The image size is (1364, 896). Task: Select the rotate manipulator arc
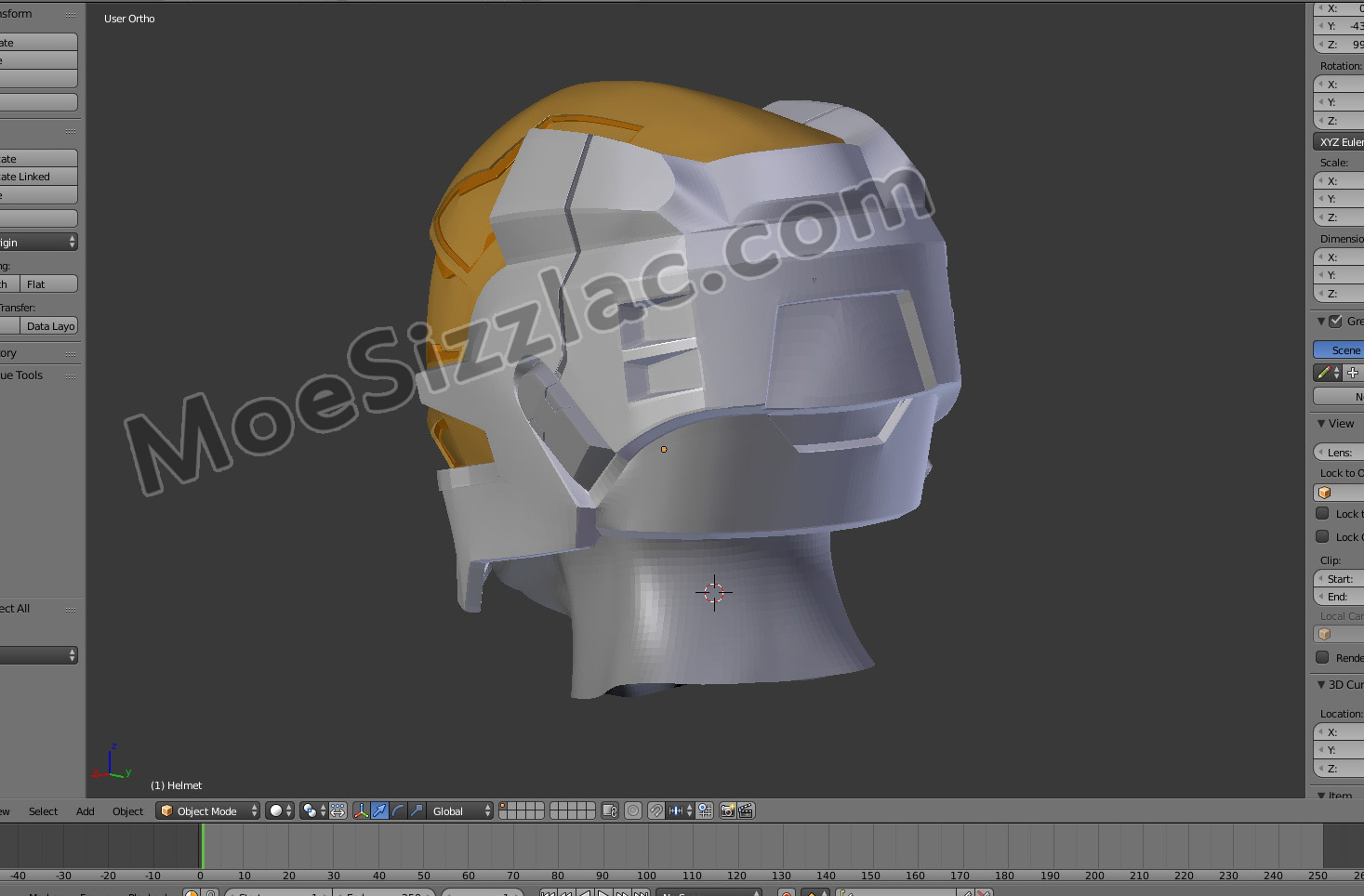coord(398,810)
